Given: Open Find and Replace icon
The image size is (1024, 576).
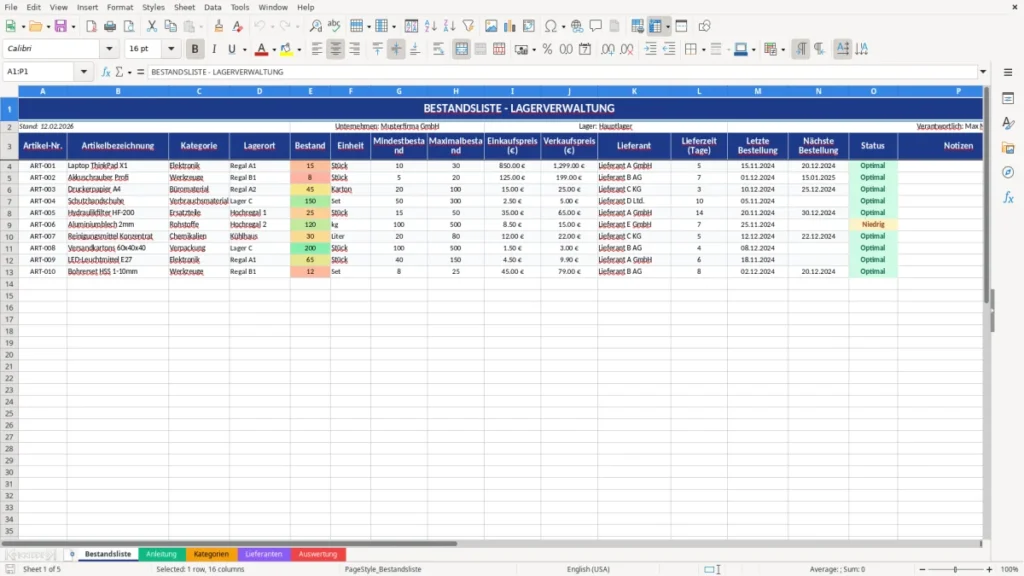Looking at the screenshot, I should point(315,26).
